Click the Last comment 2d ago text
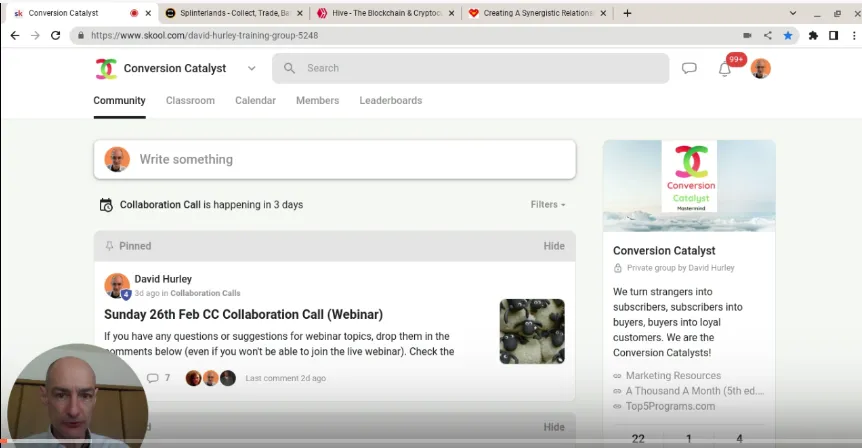 click(285, 378)
